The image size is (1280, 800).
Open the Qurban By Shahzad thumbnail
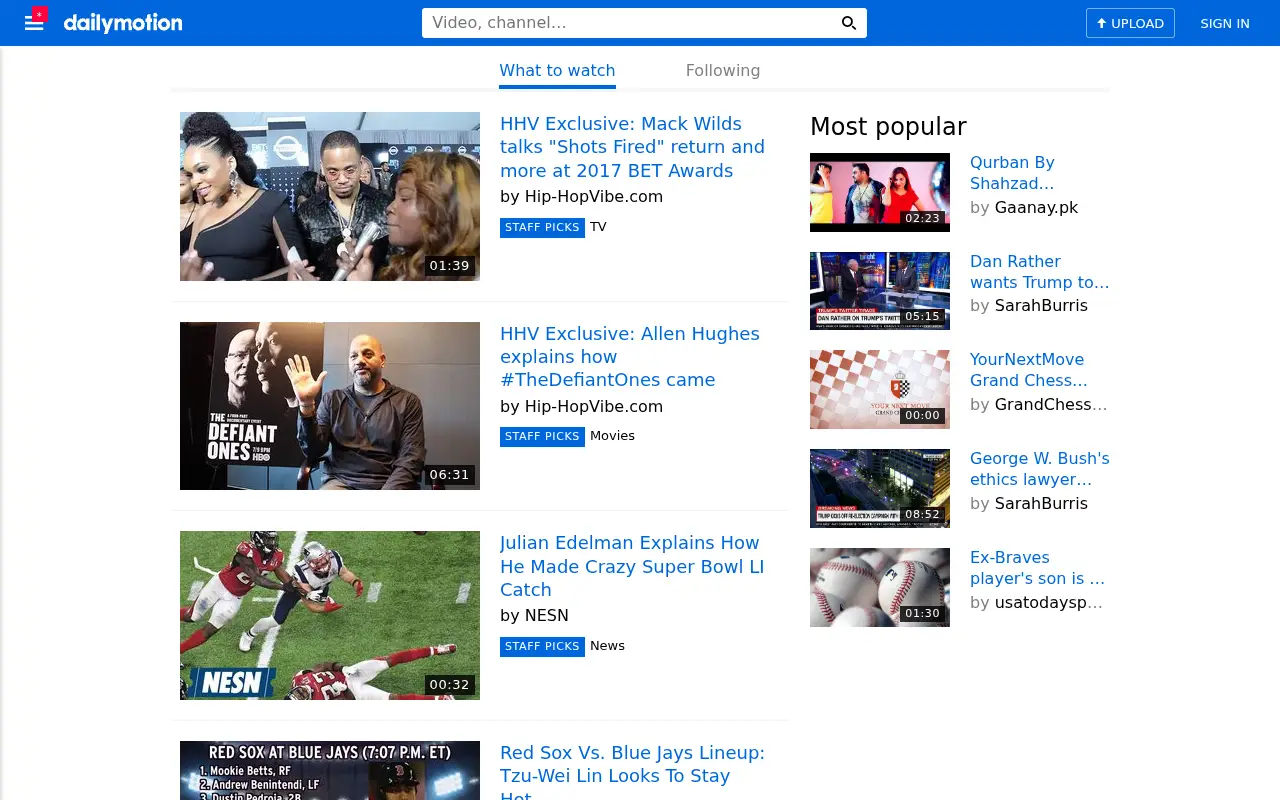click(x=880, y=192)
